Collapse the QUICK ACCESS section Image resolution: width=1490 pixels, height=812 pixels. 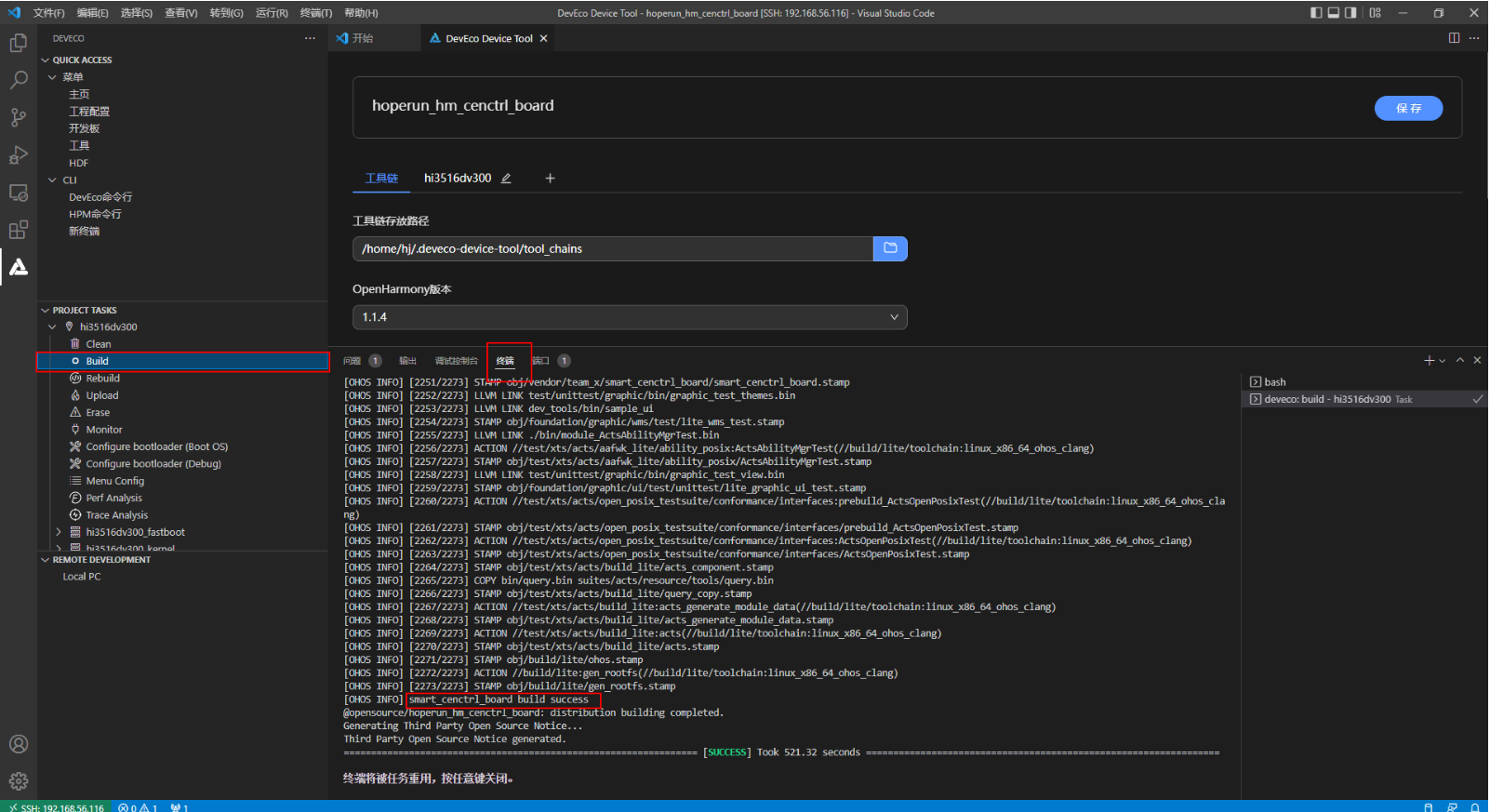click(x=45, y=60)
